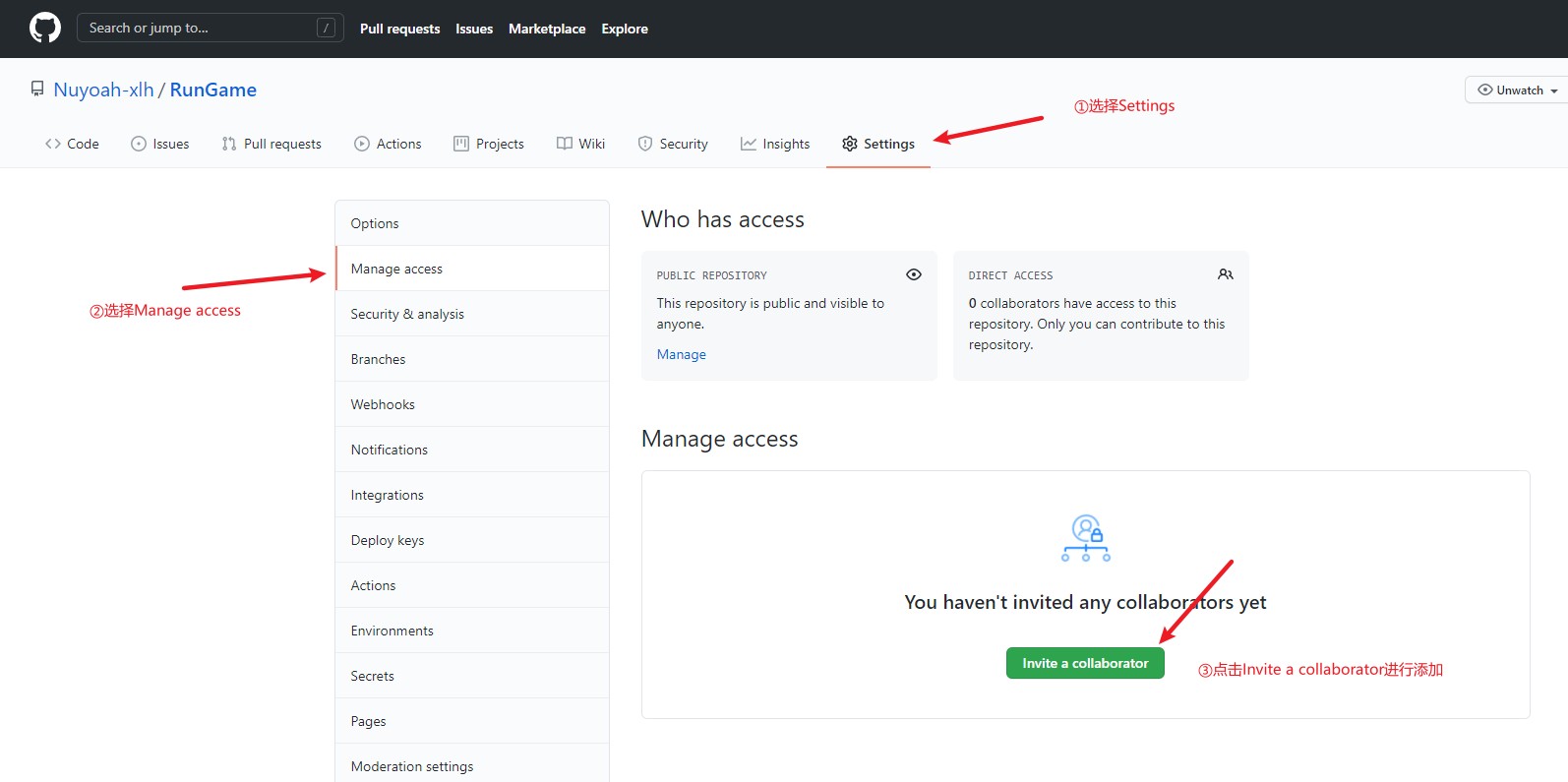This screenshot has width=1568, height=782.
Task: Click the Insights graph icon
Action: pyautogui.click(x=749, y=144)
